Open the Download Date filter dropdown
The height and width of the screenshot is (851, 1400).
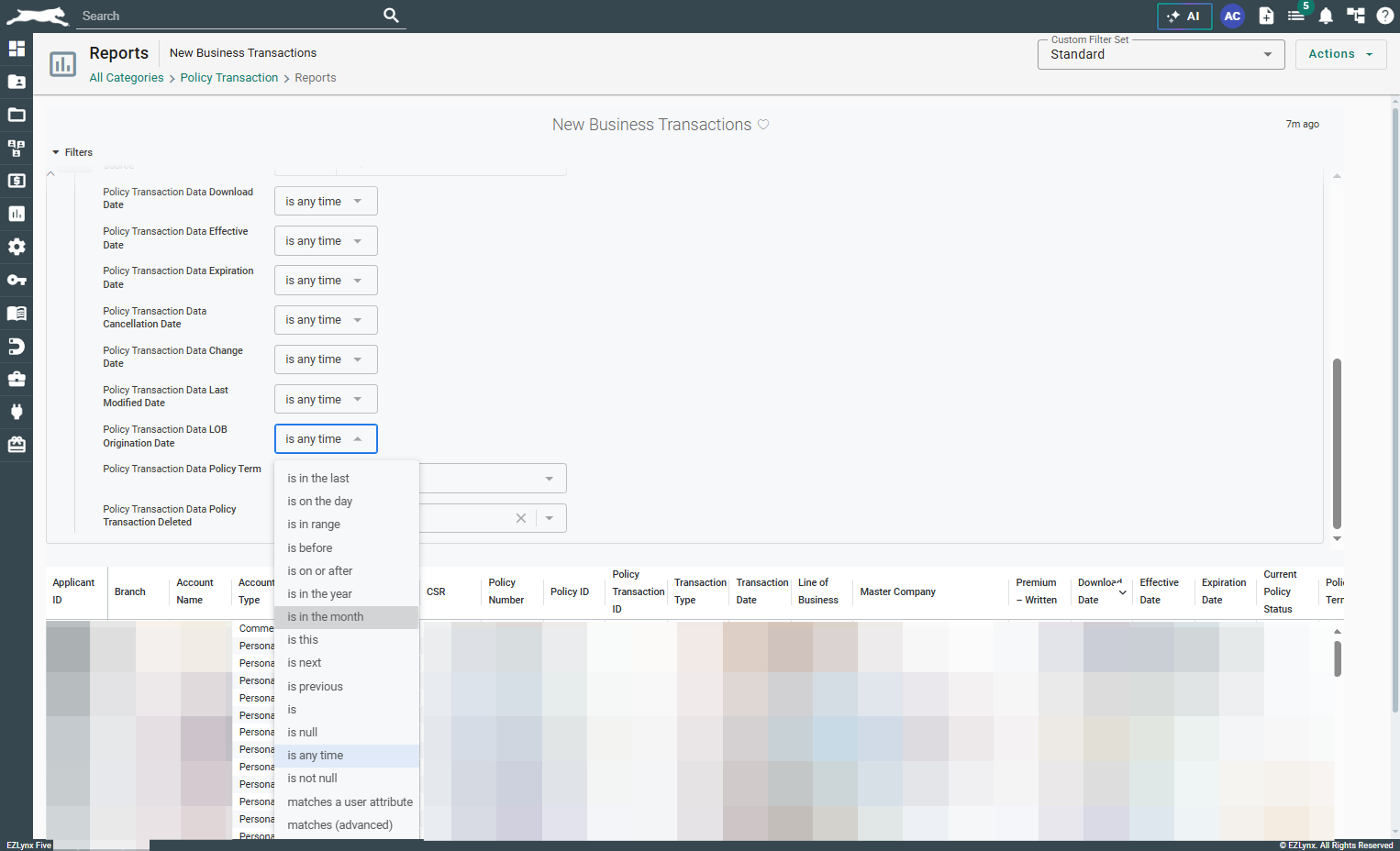(x=326, y=202)
